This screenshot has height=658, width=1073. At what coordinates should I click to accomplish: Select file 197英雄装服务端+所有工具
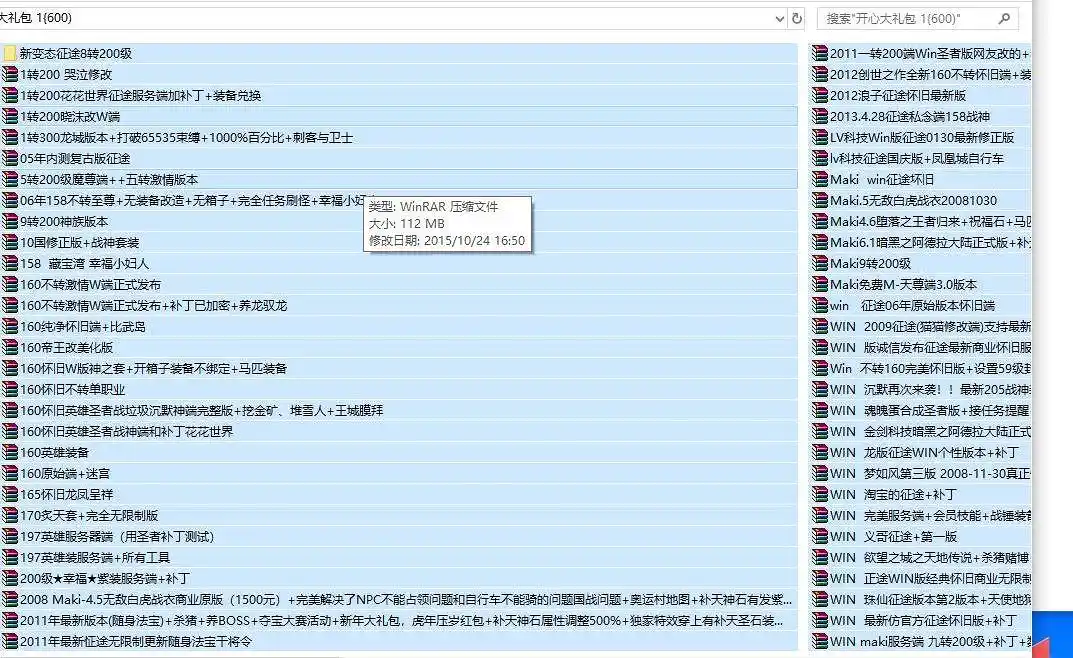tap(95, 558)
